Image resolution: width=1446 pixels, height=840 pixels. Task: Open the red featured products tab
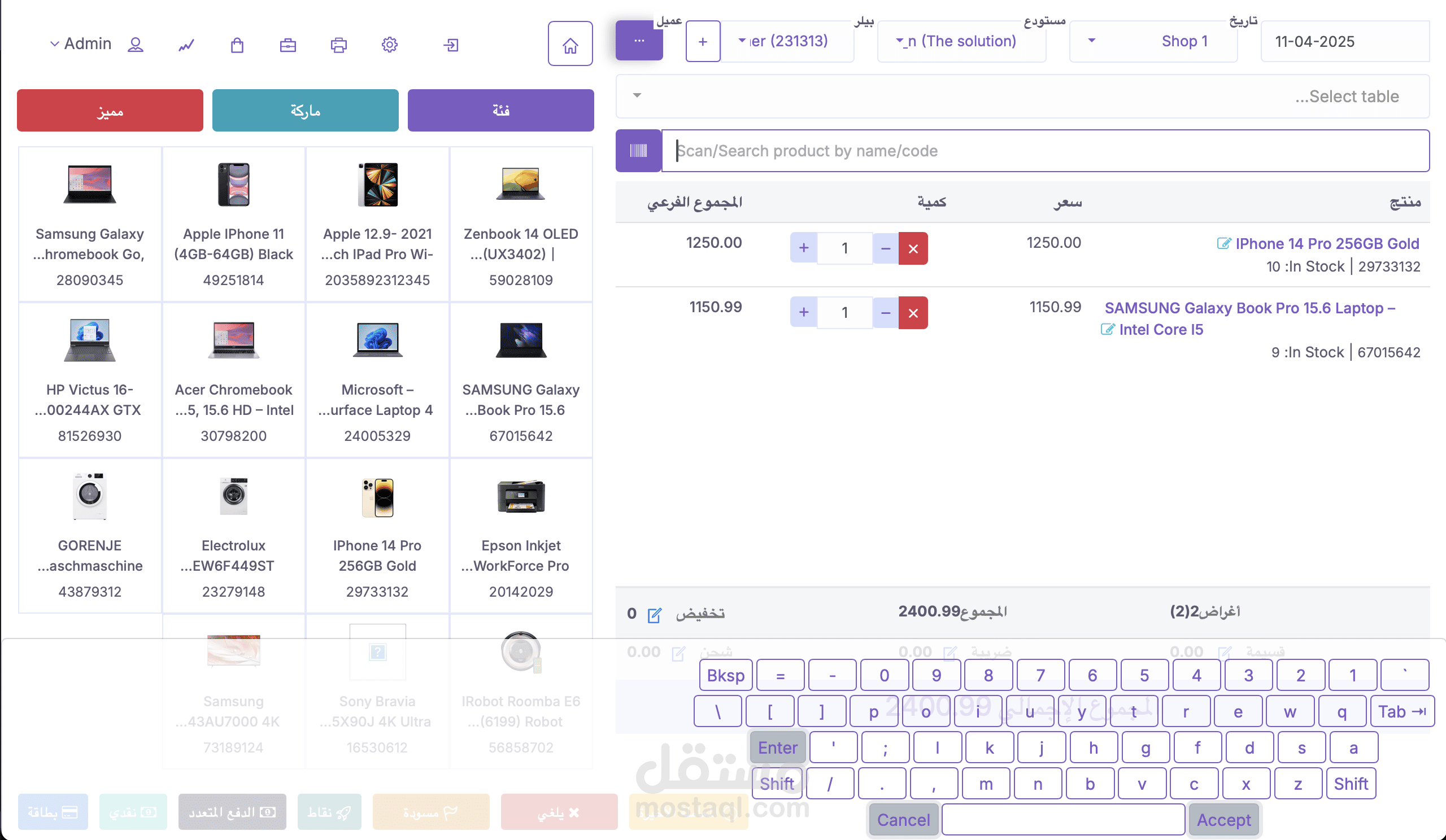click(110, 110)
